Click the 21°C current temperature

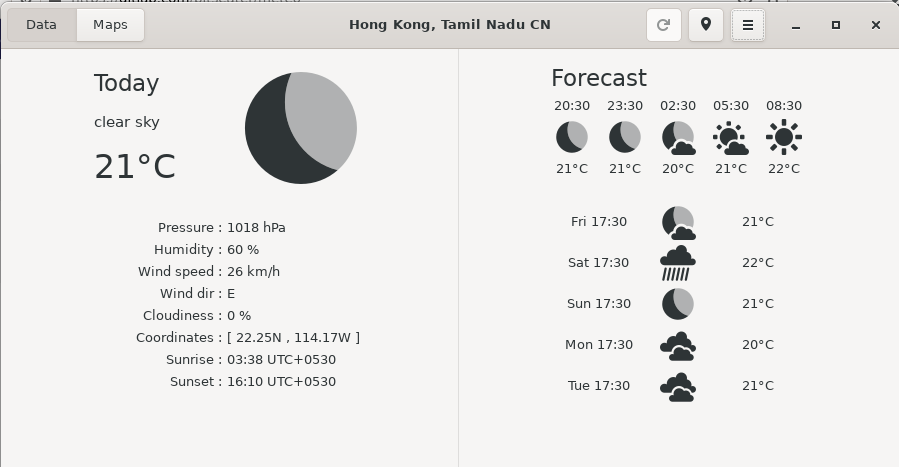(135, 166)
